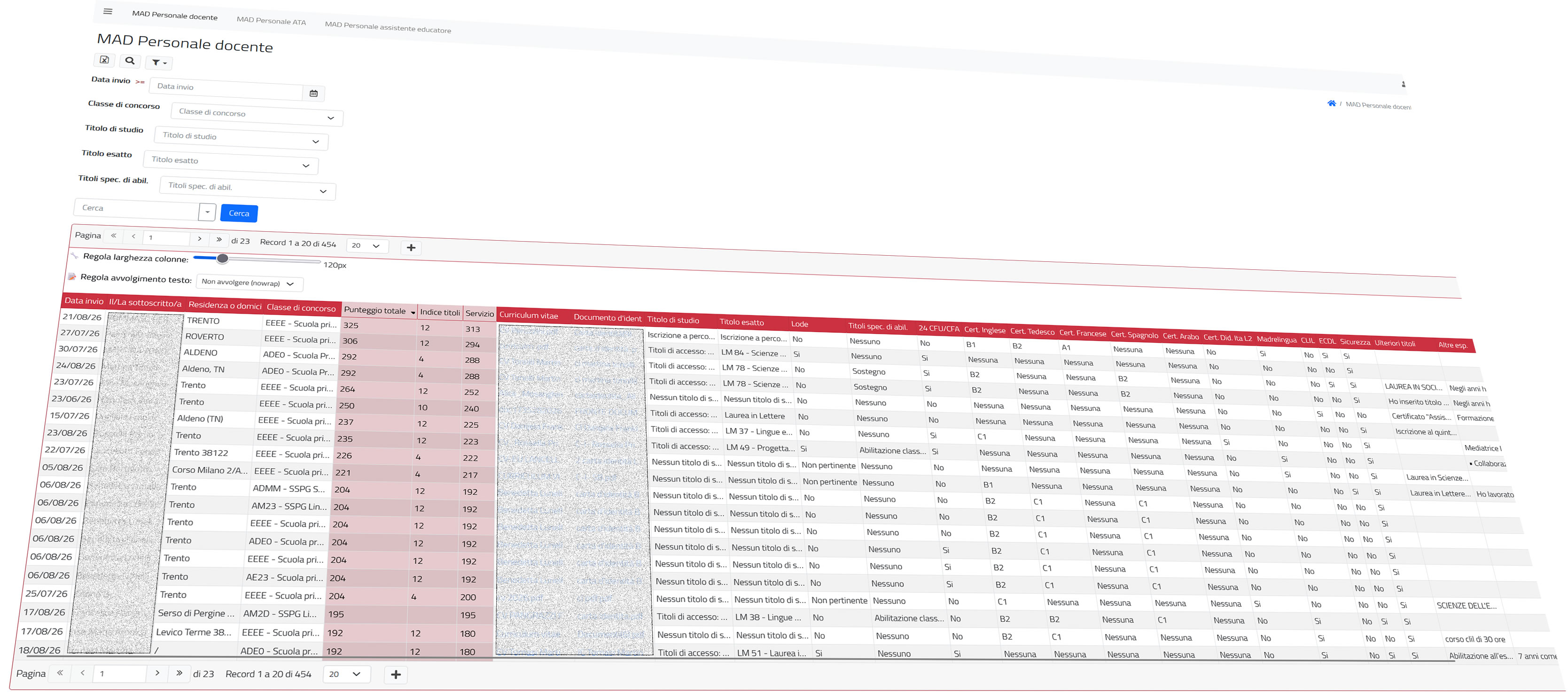Open the Non avvolgere (nowrap) dropdown
1568x699 pixels.
[249, 283]
